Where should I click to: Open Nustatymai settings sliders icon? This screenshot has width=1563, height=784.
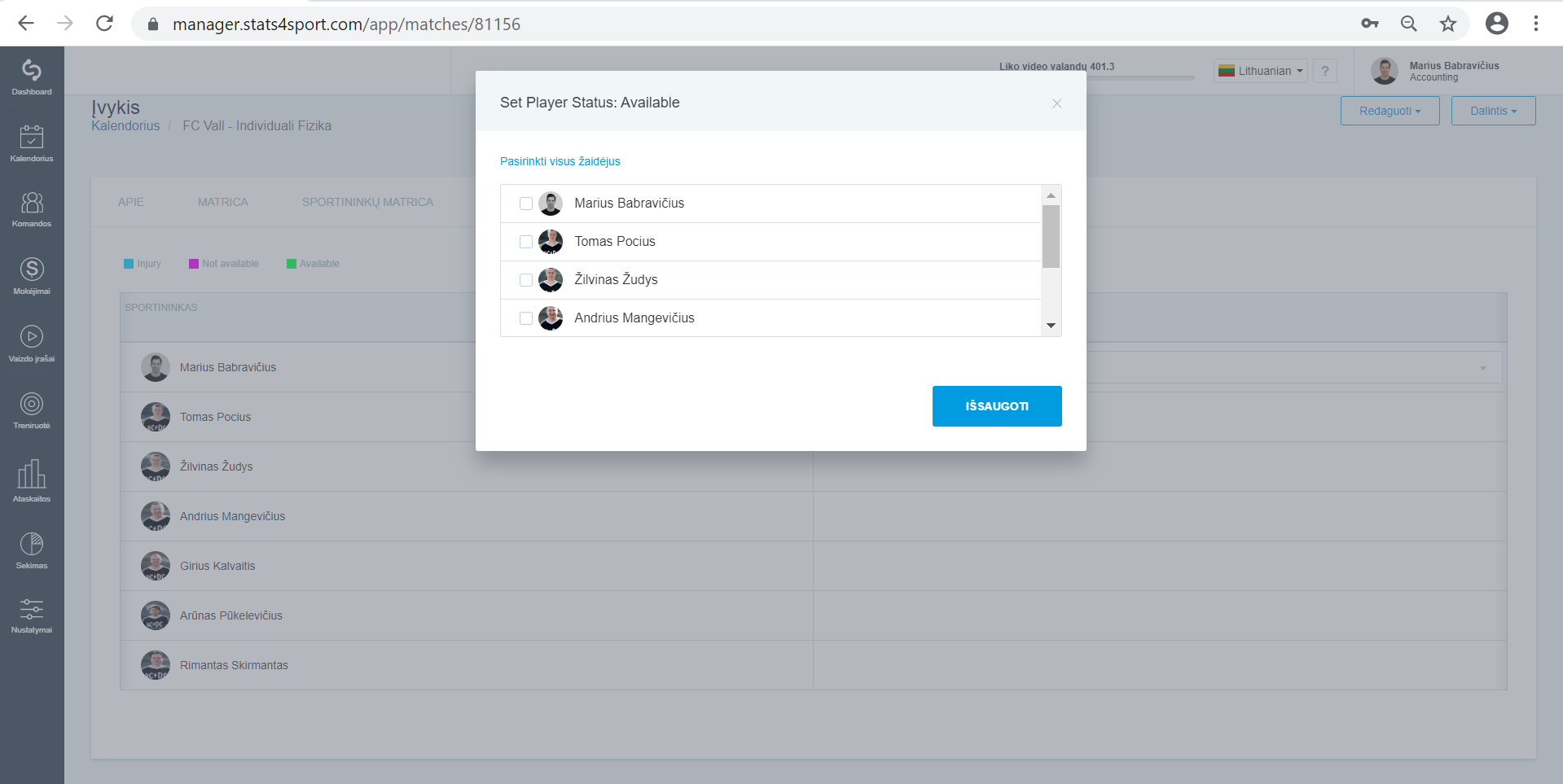click(x=32, y=609)
